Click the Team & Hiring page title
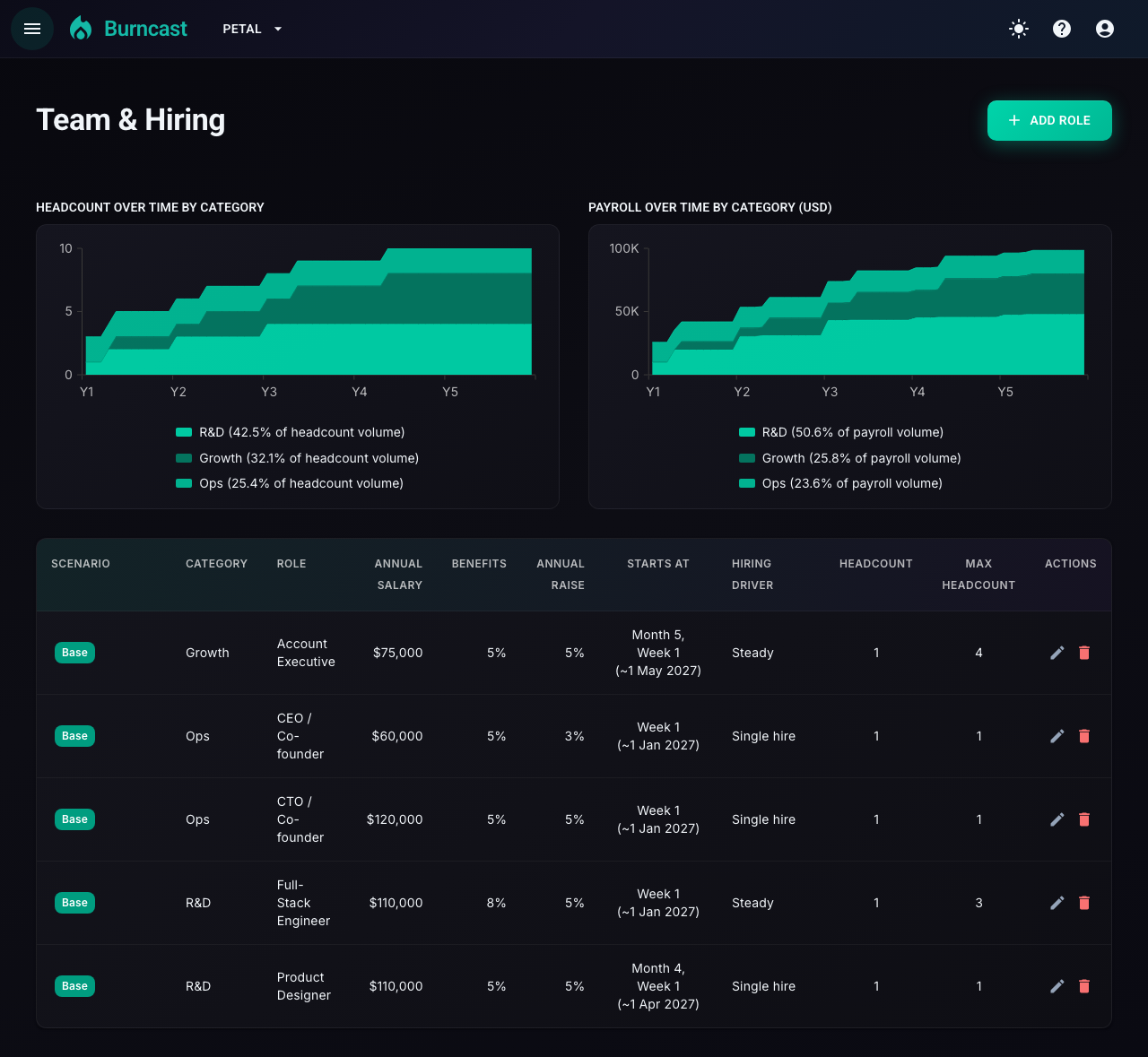 pyautogui.click(x=131, y=120)
